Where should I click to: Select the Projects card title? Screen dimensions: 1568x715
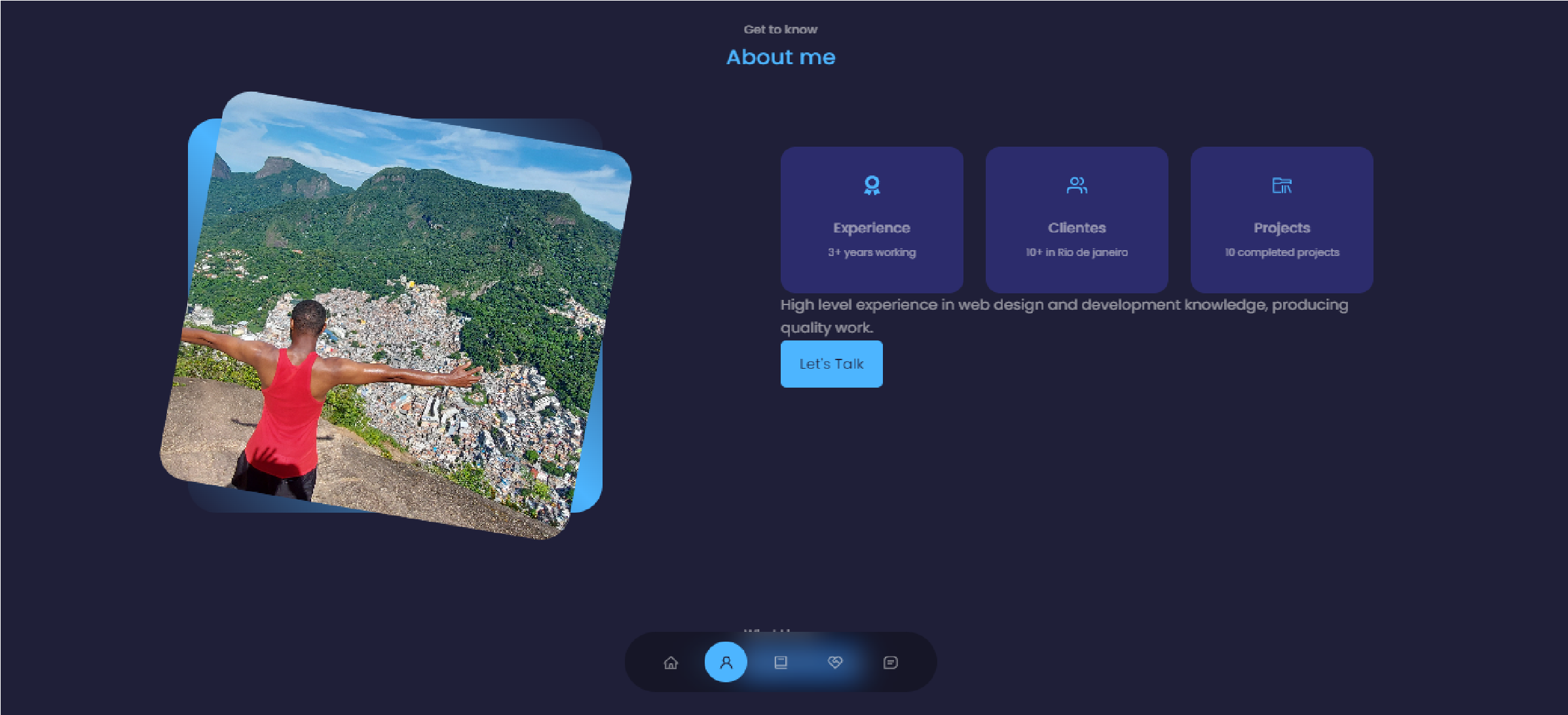pos(1282,228)
